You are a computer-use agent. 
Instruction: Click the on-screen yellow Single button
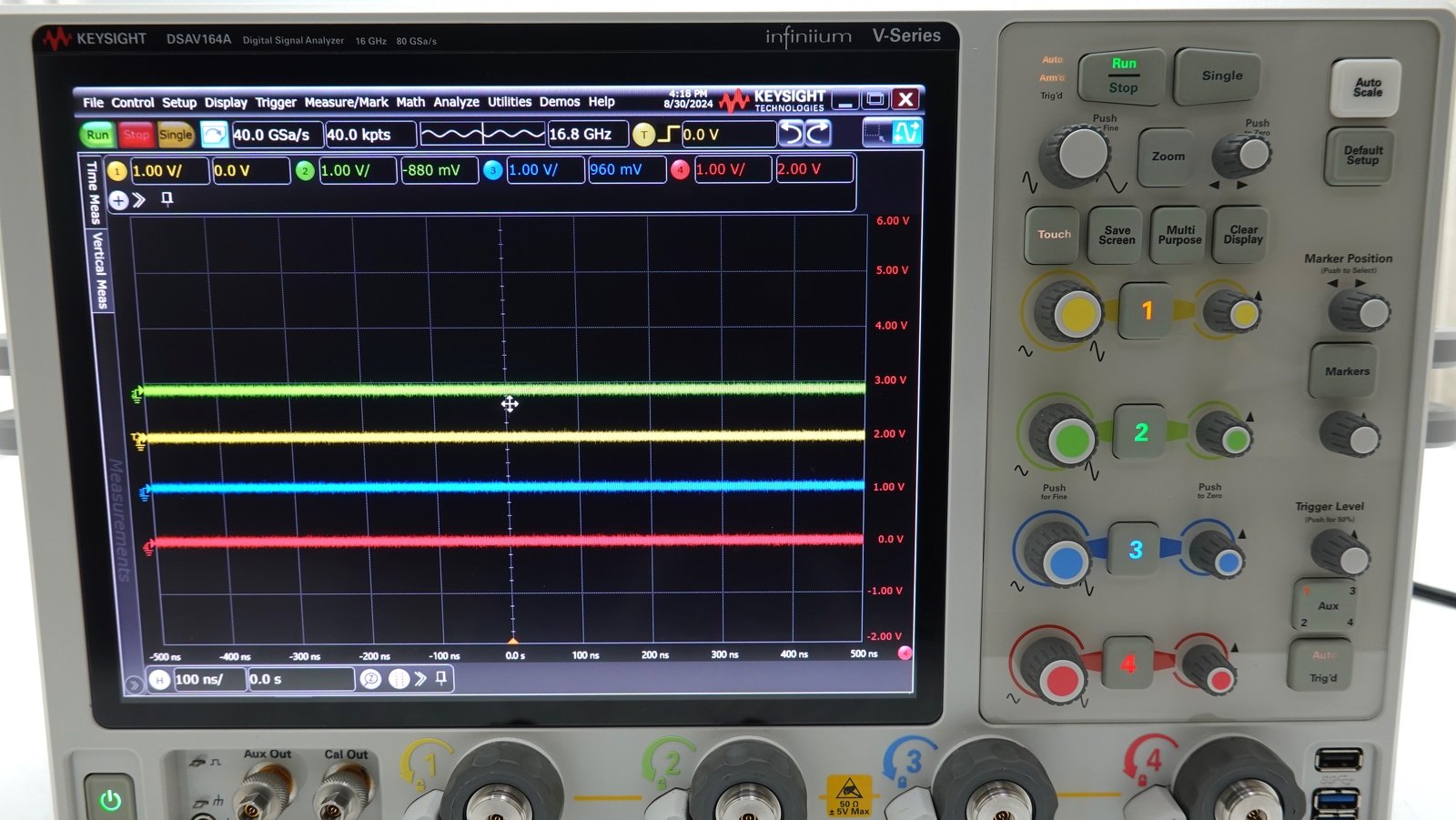176,135
